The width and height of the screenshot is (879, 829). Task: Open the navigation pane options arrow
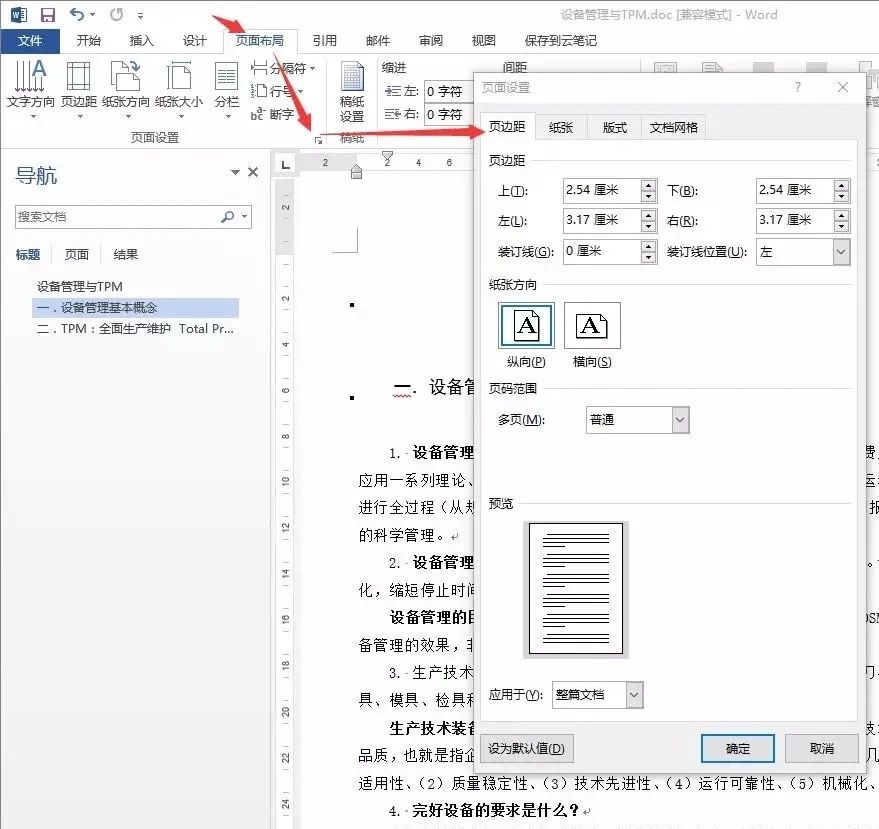pyautogui.click(x=235, y=172)
